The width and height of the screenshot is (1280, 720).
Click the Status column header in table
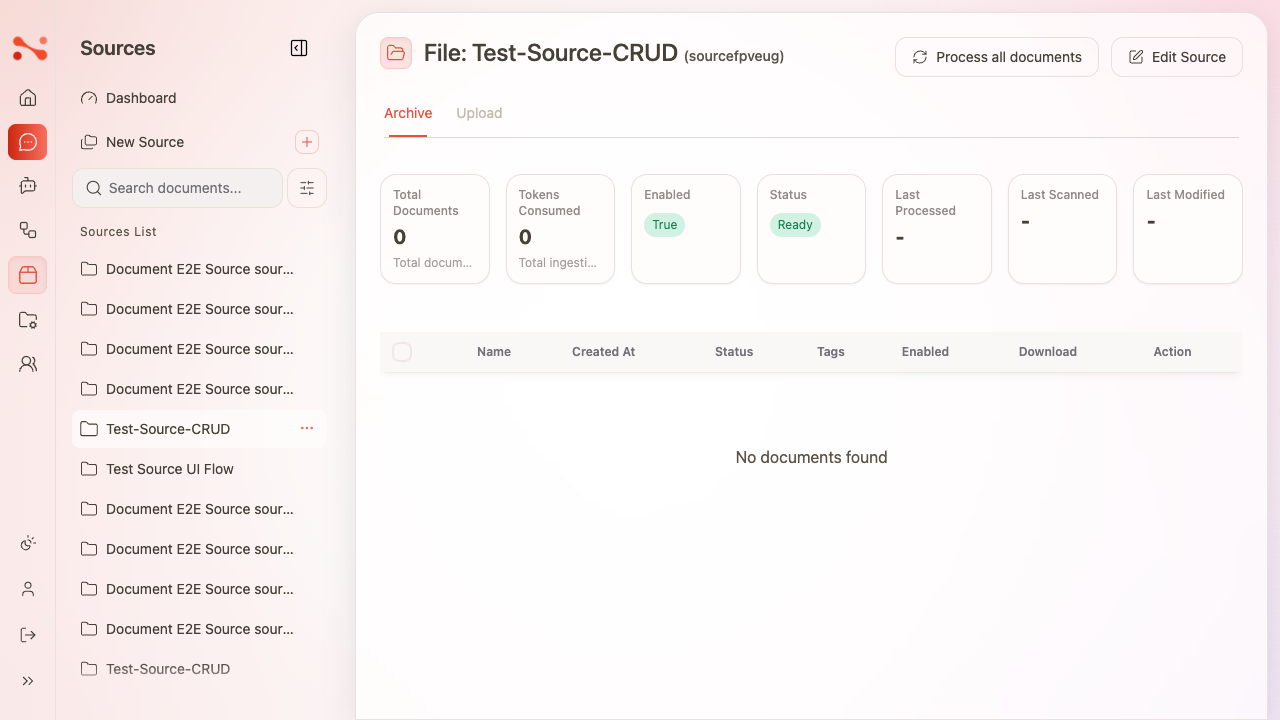[x=734, y=352]
